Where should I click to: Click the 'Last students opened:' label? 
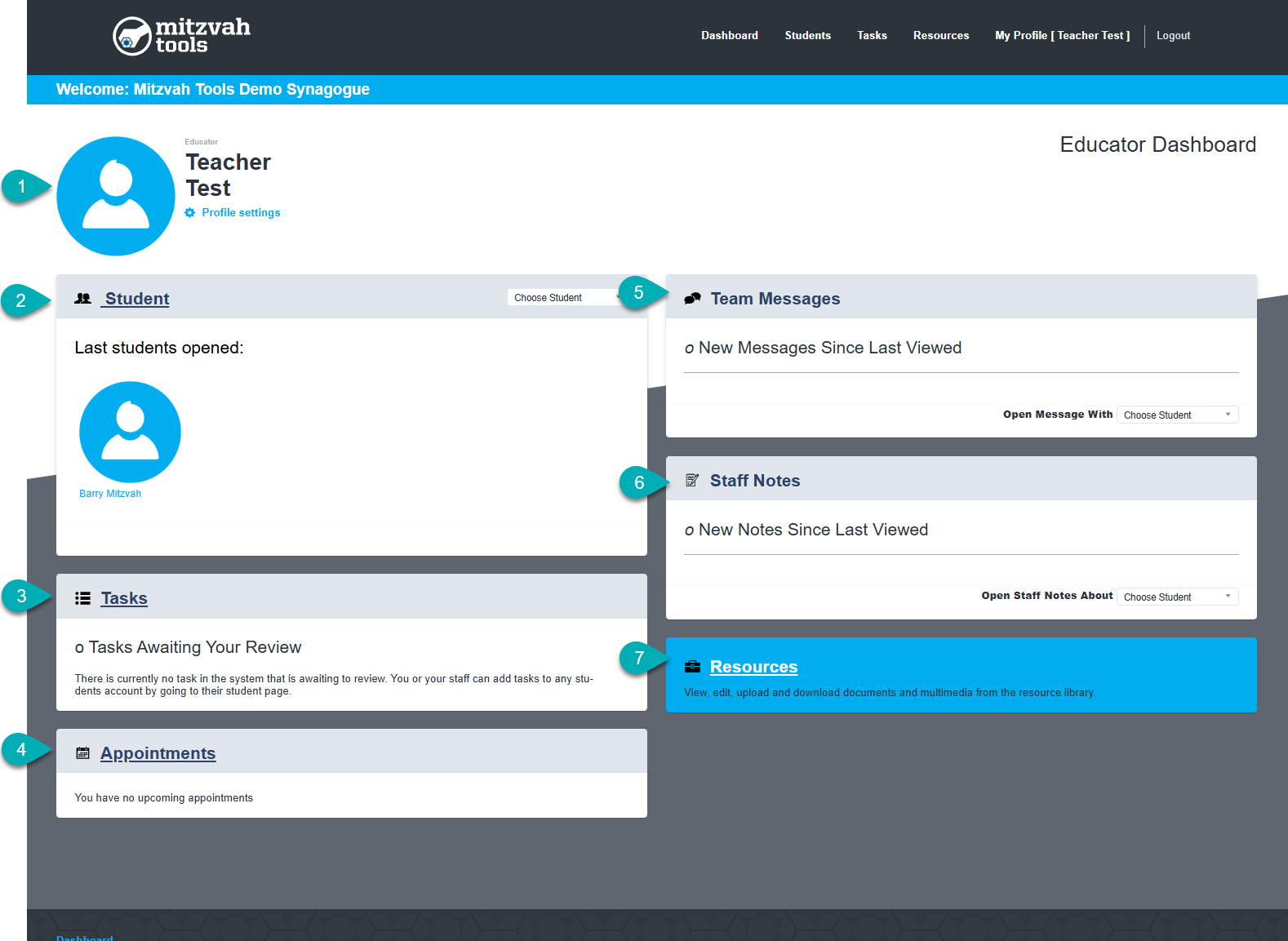[x=159, y=348]
